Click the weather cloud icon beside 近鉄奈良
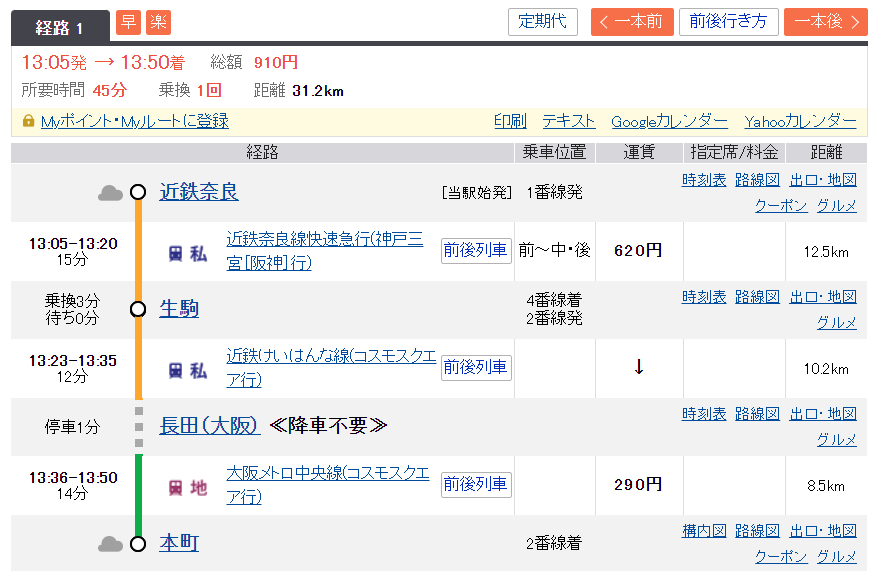This screenshot has width=879, height=571. [110, 193]
